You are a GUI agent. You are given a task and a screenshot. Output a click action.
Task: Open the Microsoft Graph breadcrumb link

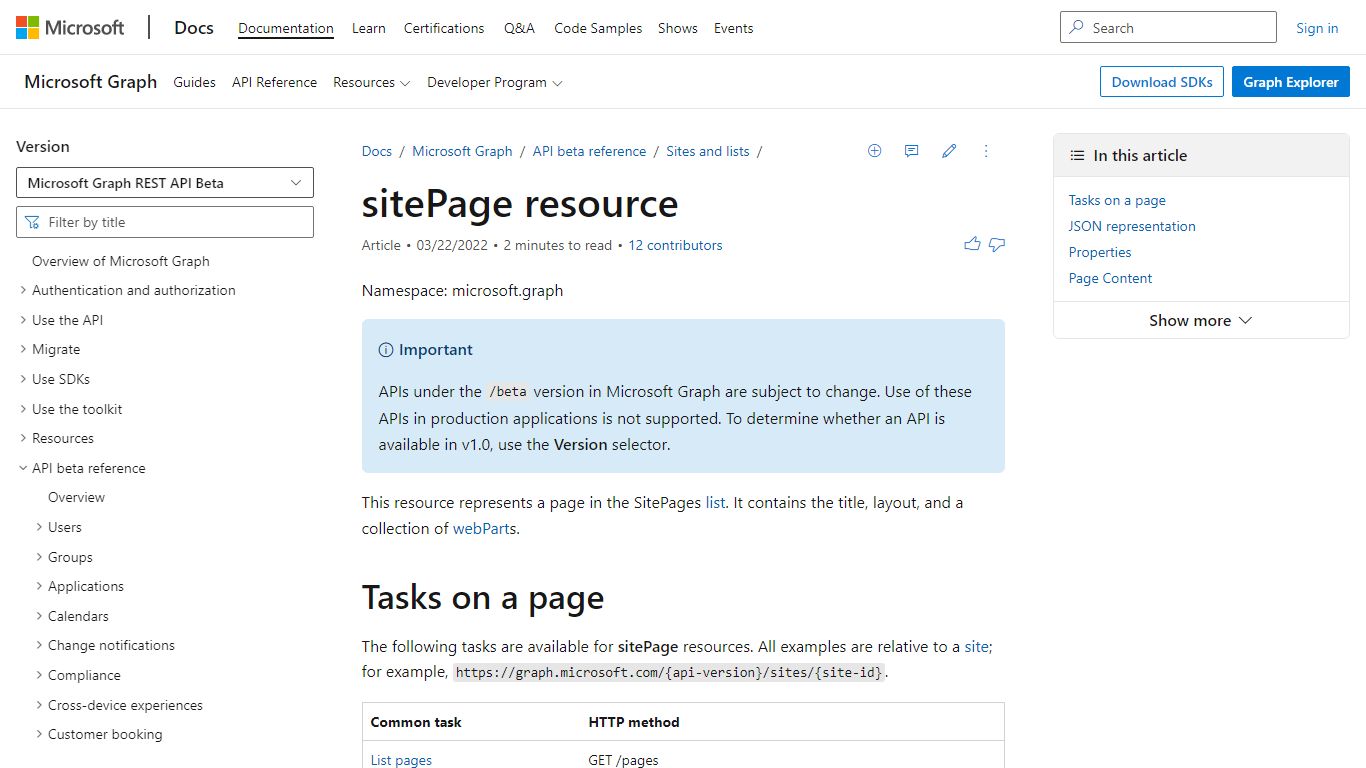462,151
